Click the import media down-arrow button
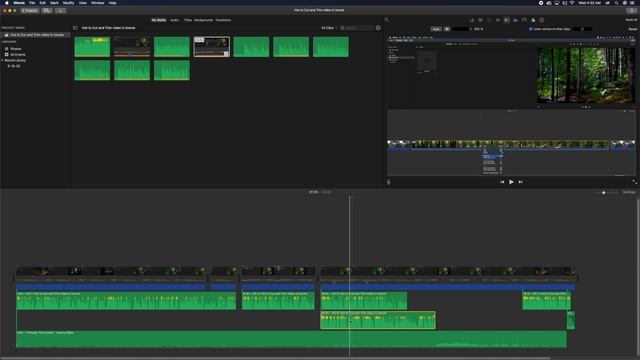Viewport: 640px width, 360px height. (60, 11)
